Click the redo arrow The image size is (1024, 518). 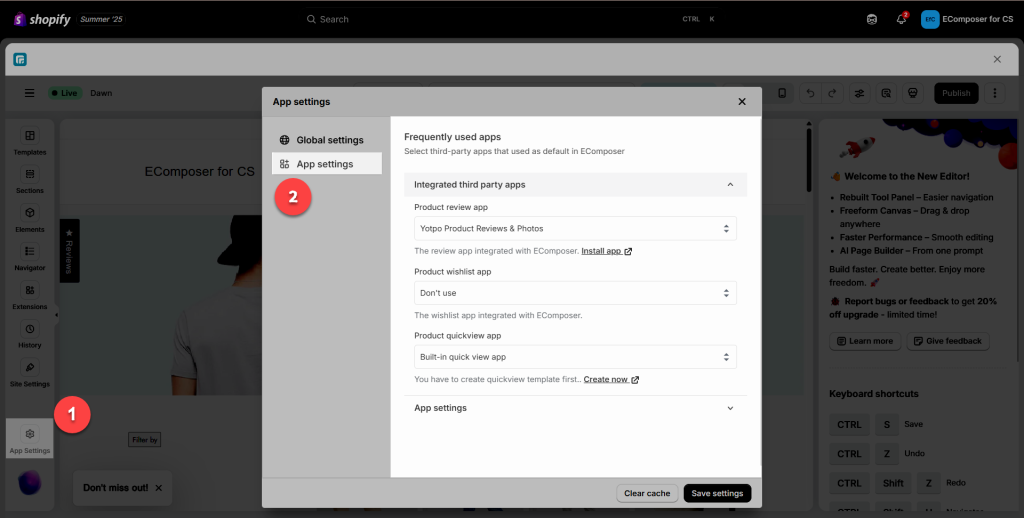point(832,93)
